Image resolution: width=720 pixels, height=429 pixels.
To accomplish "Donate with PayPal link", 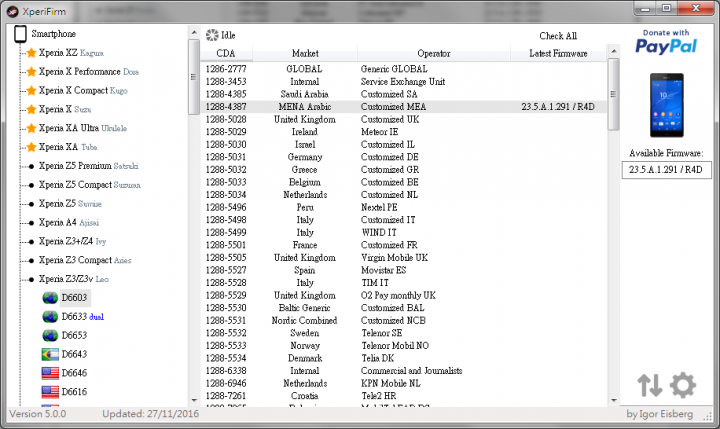I will coord(666,42).
